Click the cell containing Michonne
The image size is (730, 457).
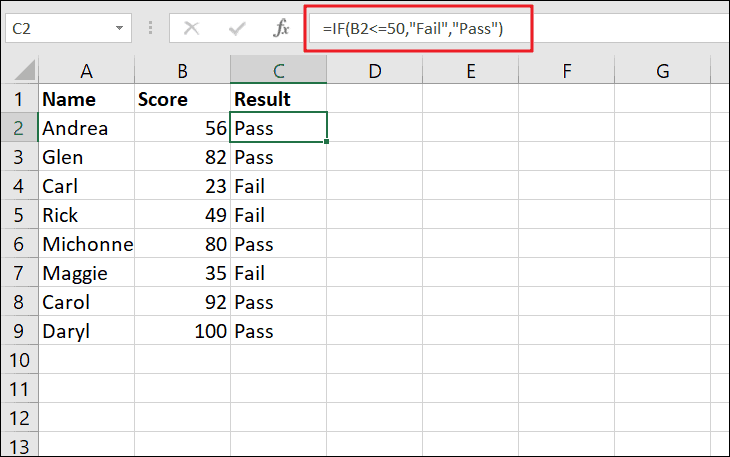pyautogui.click(x=86, y=244)
